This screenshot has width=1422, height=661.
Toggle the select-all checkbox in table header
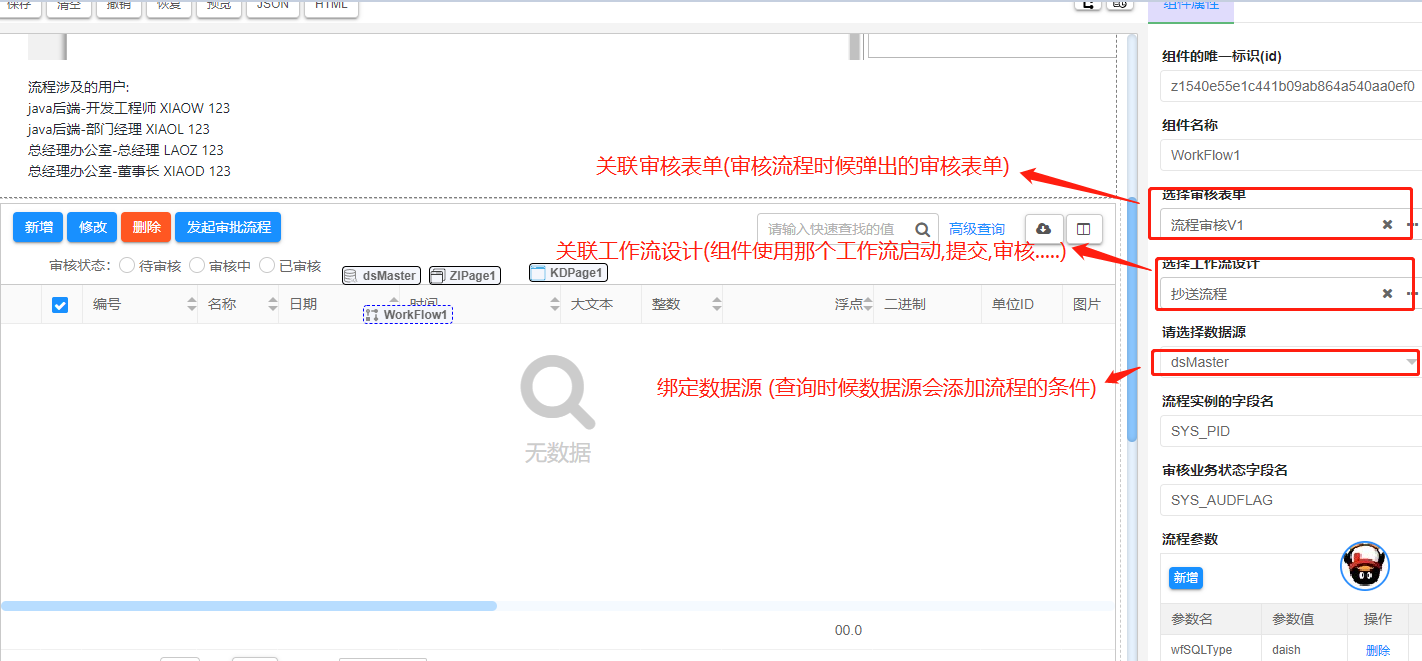click(x=60, y=305)
